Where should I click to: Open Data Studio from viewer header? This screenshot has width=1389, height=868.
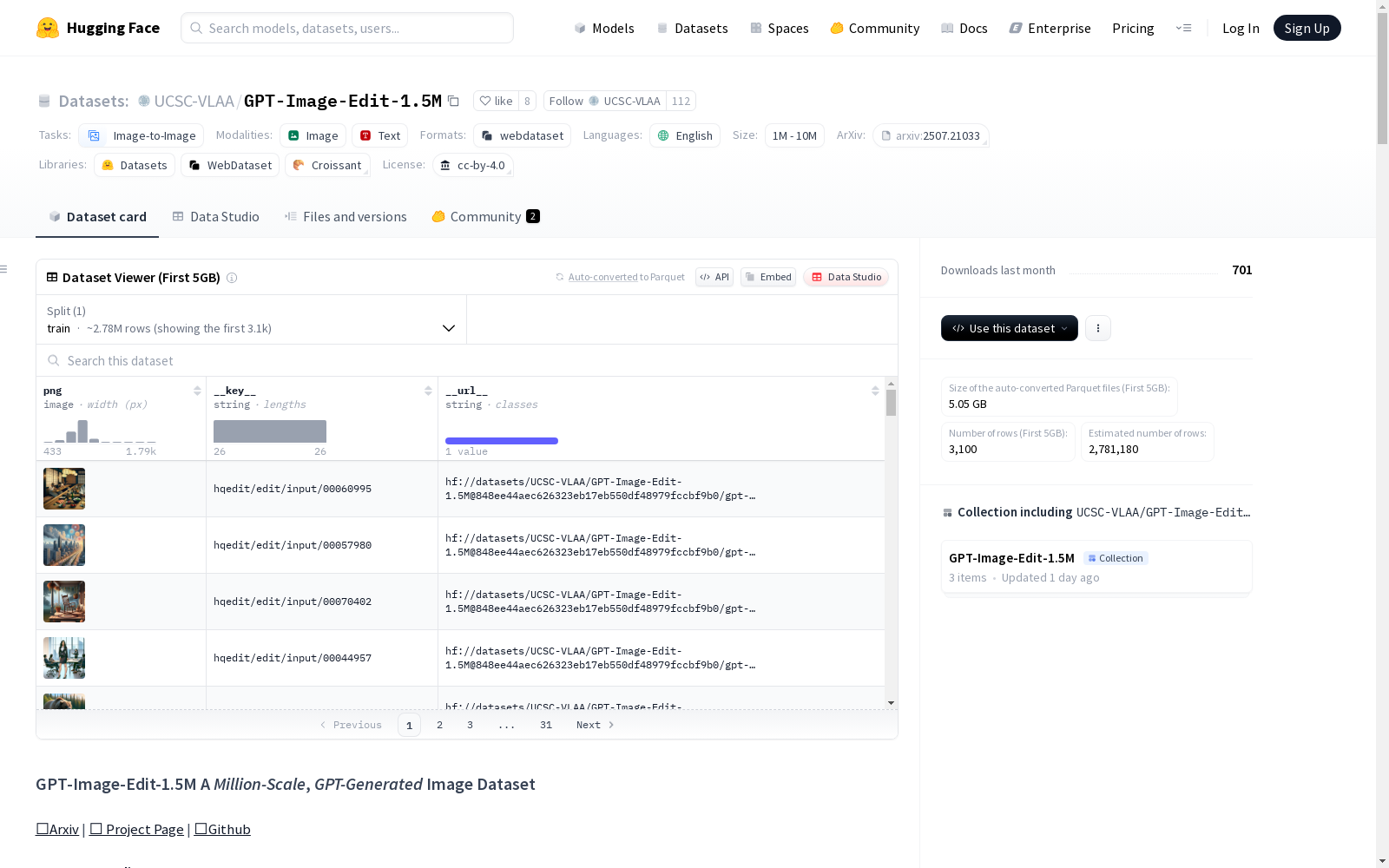[x=846, y=277]
